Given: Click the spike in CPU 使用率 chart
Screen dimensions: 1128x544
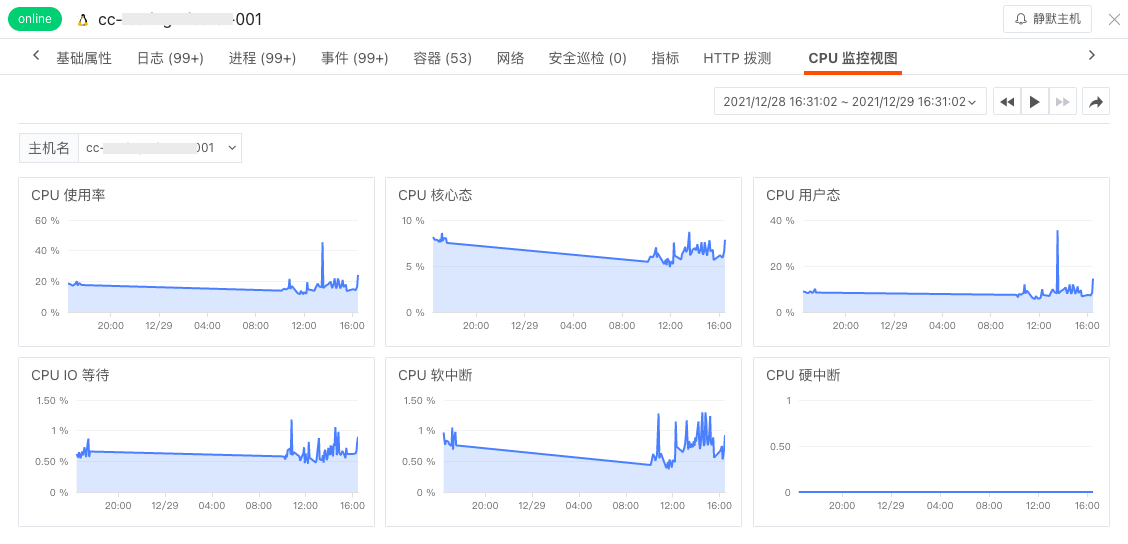Looking at the screenshot, I should tap(322, 243).
